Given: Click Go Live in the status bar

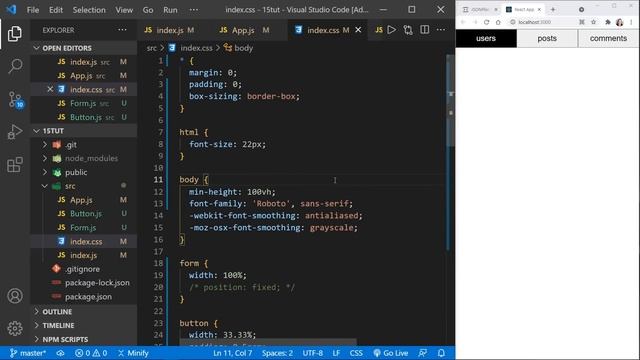Looking at the screenshot, I should click(391, 353).
